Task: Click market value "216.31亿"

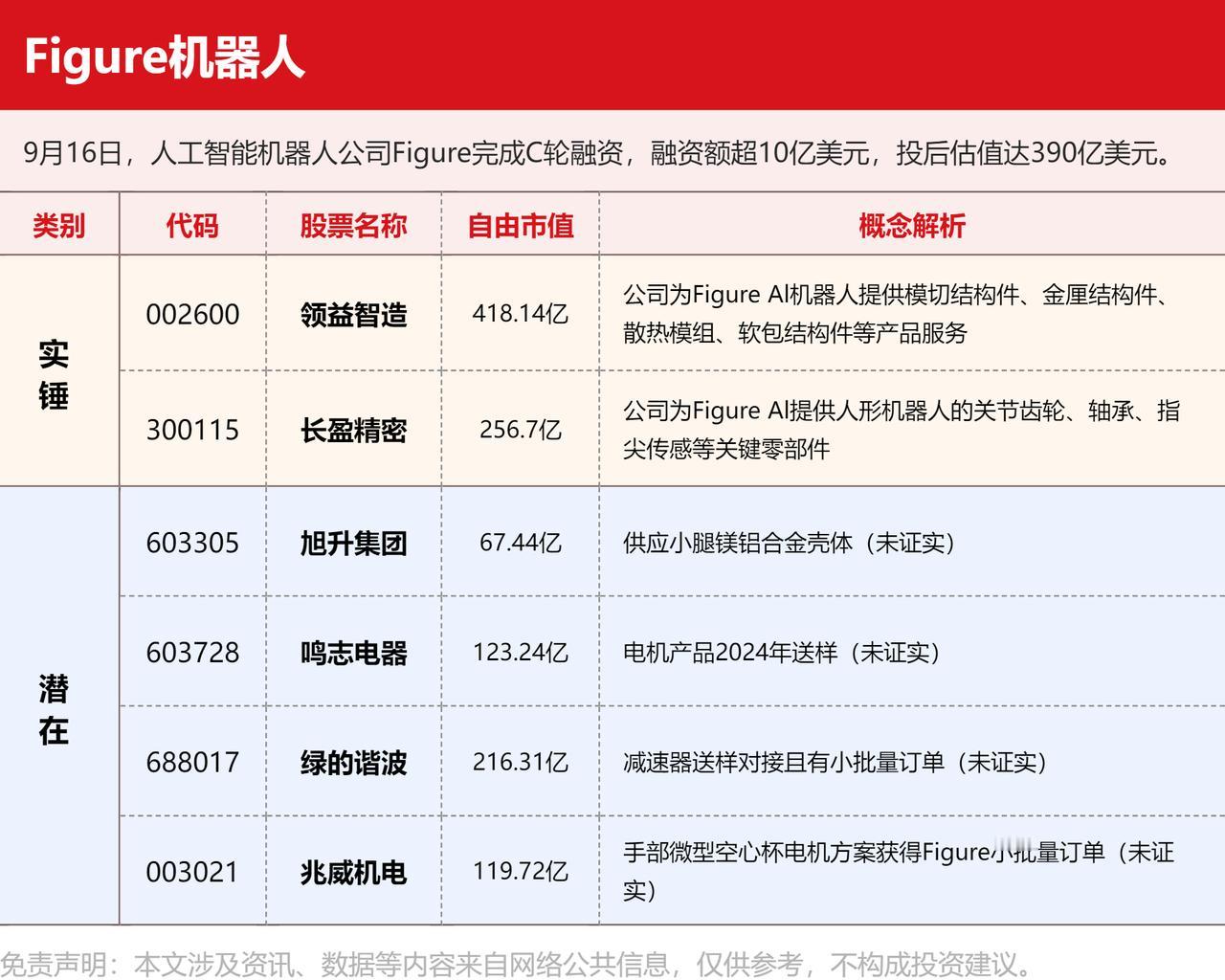Action: [521, 762]
